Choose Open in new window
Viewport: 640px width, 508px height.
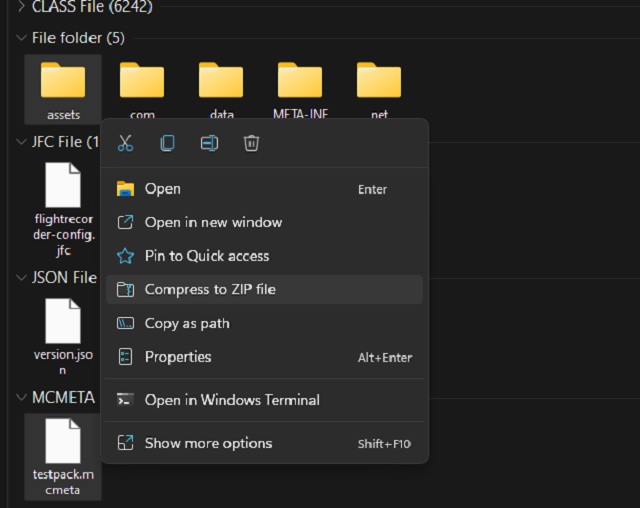coord(213,222)
